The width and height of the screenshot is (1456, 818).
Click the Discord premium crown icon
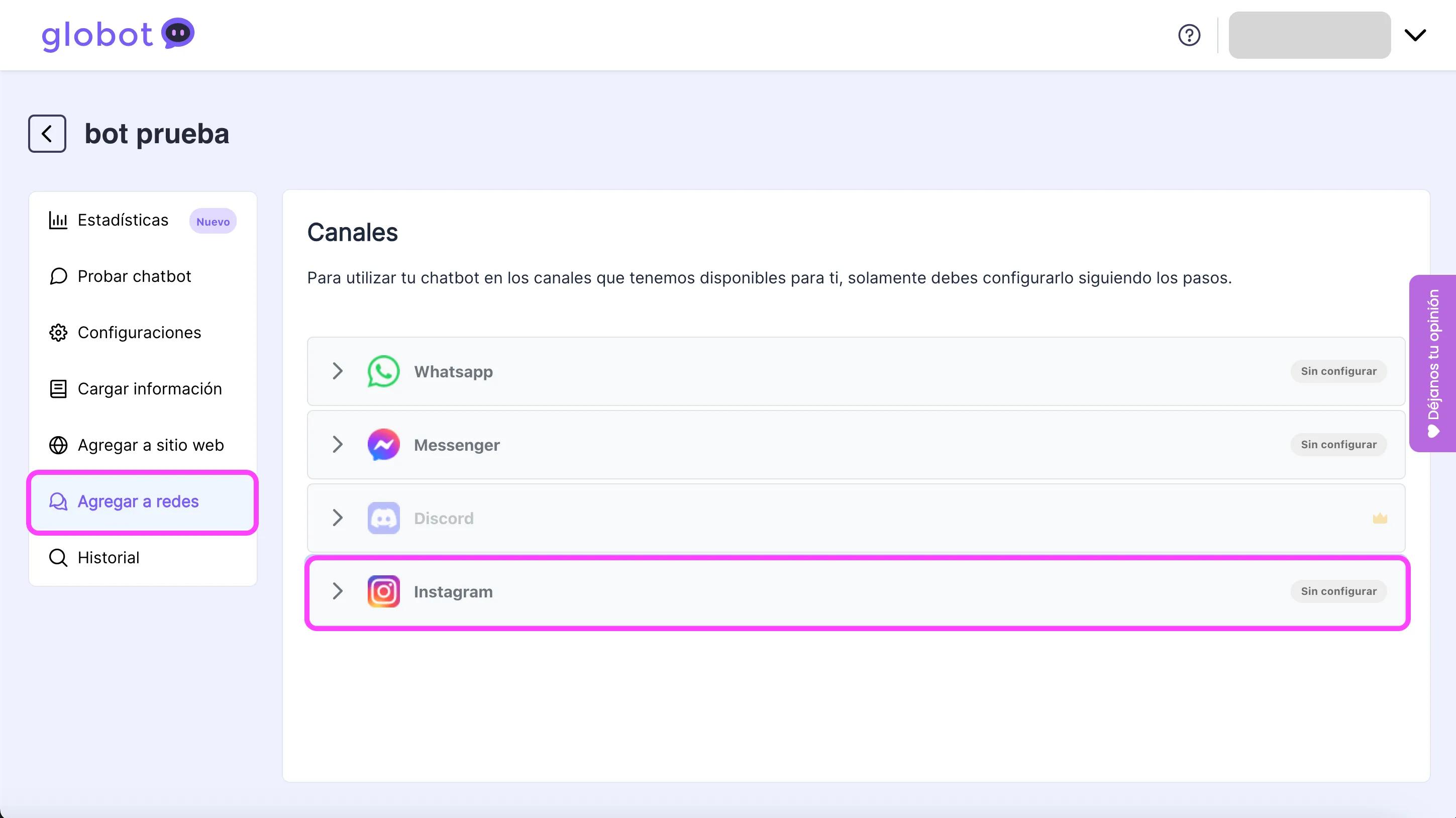click(x=1380, y=518)
